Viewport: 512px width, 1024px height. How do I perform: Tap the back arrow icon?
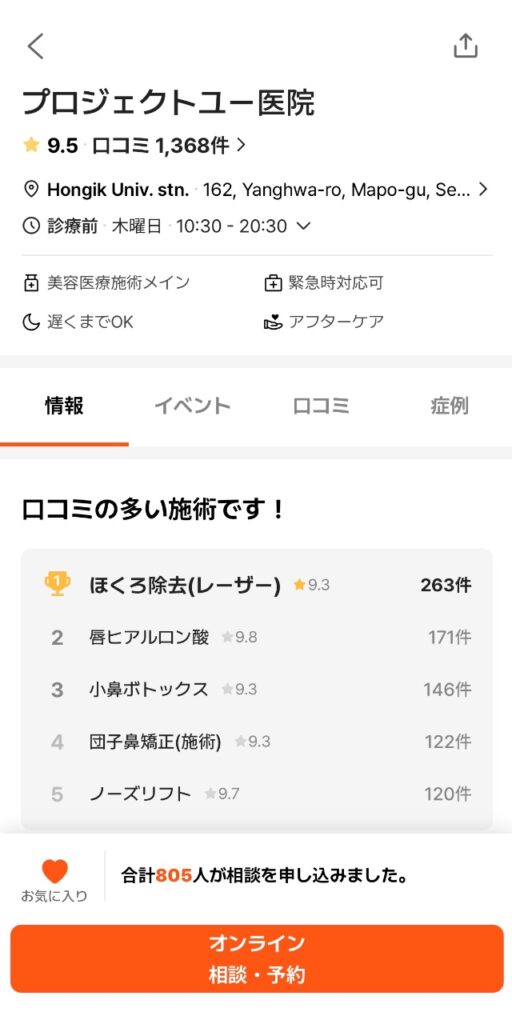(35, 46)
